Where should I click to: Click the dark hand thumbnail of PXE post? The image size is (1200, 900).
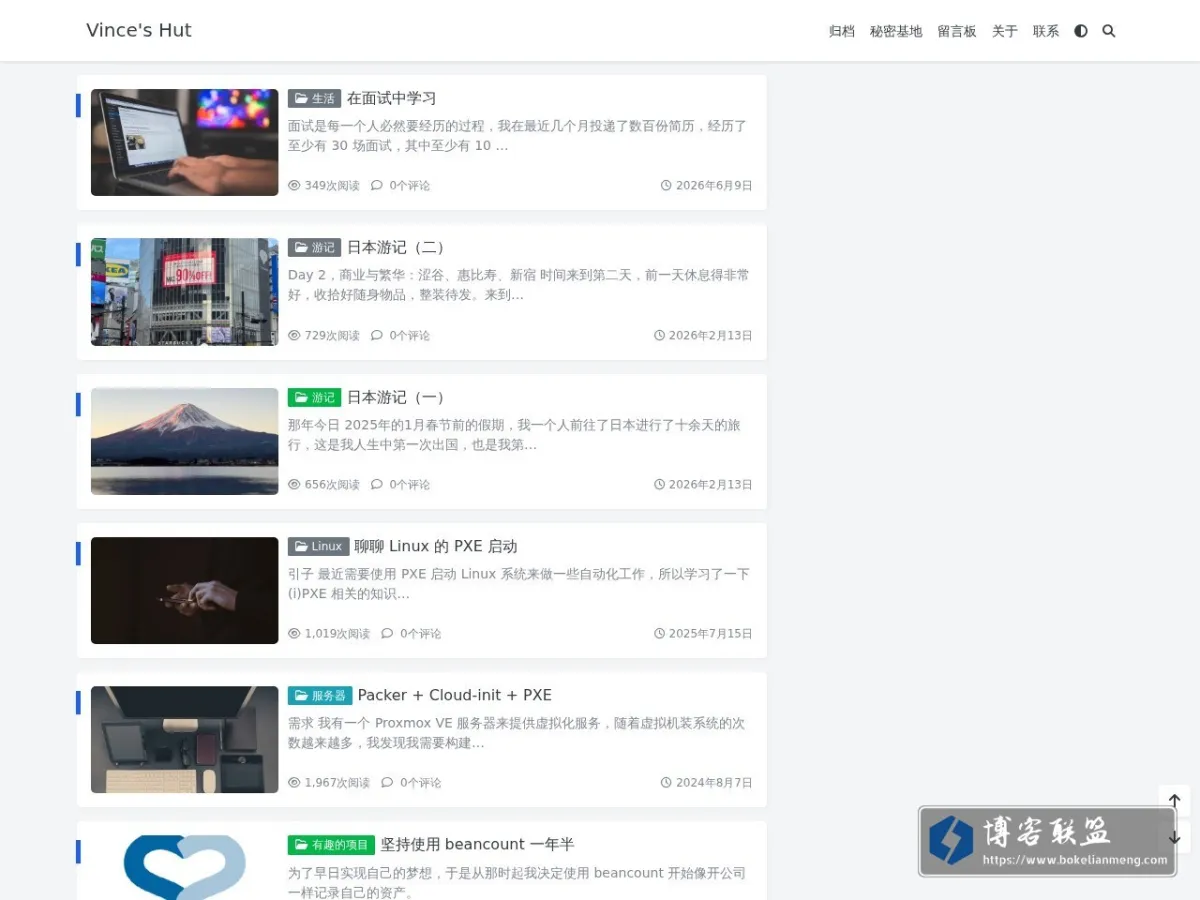[185, 590]
